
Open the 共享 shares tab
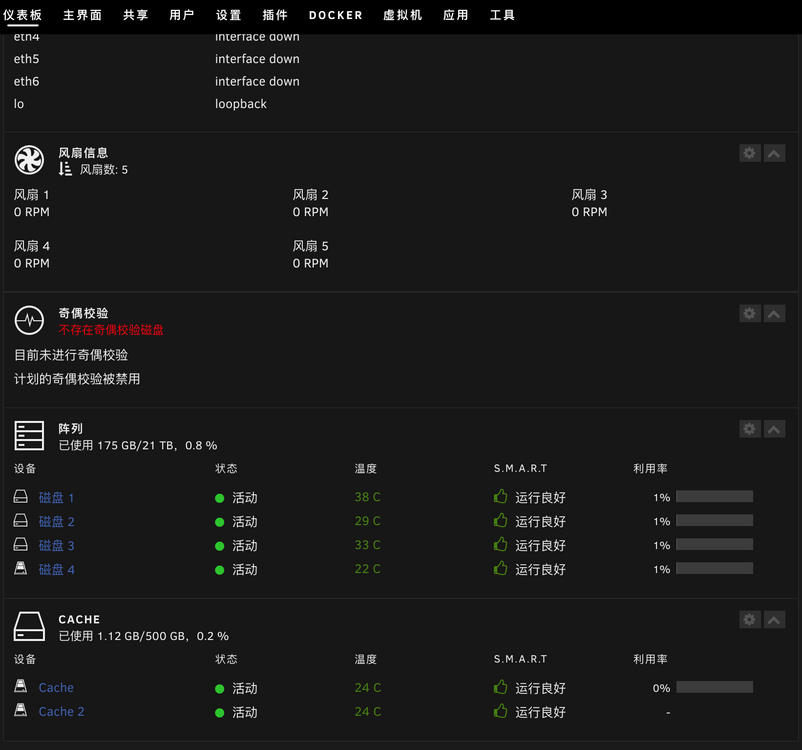pos(136,15)
